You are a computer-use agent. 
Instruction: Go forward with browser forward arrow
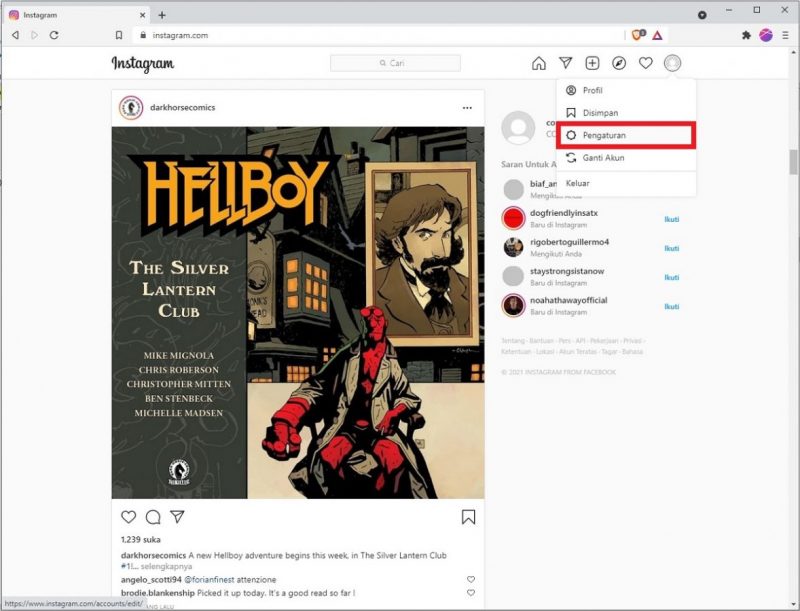[x=35, y=35]
